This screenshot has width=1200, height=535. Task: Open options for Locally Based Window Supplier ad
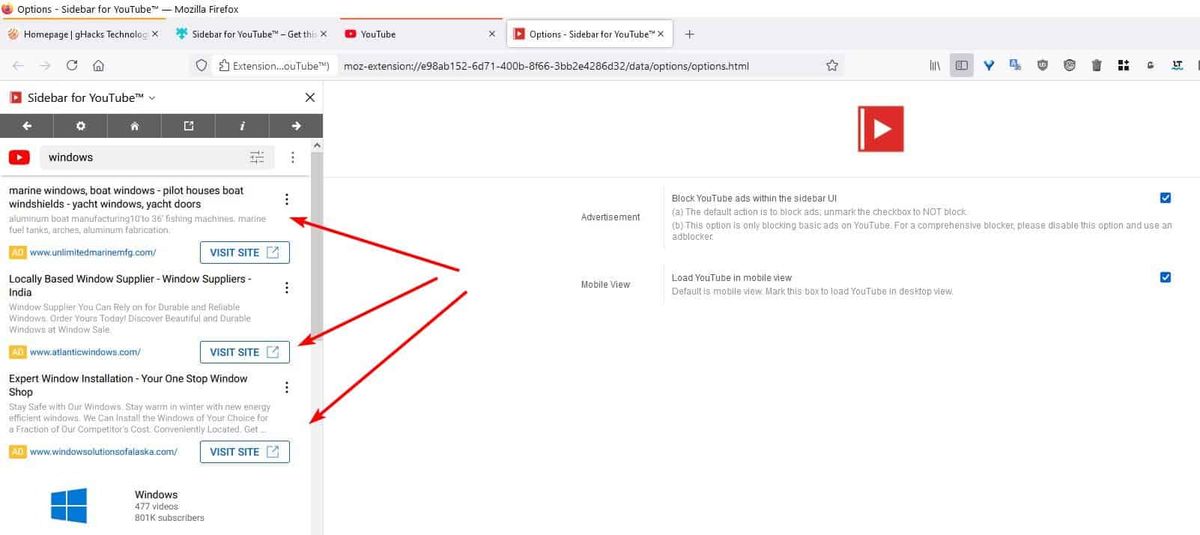pos(287,288)
